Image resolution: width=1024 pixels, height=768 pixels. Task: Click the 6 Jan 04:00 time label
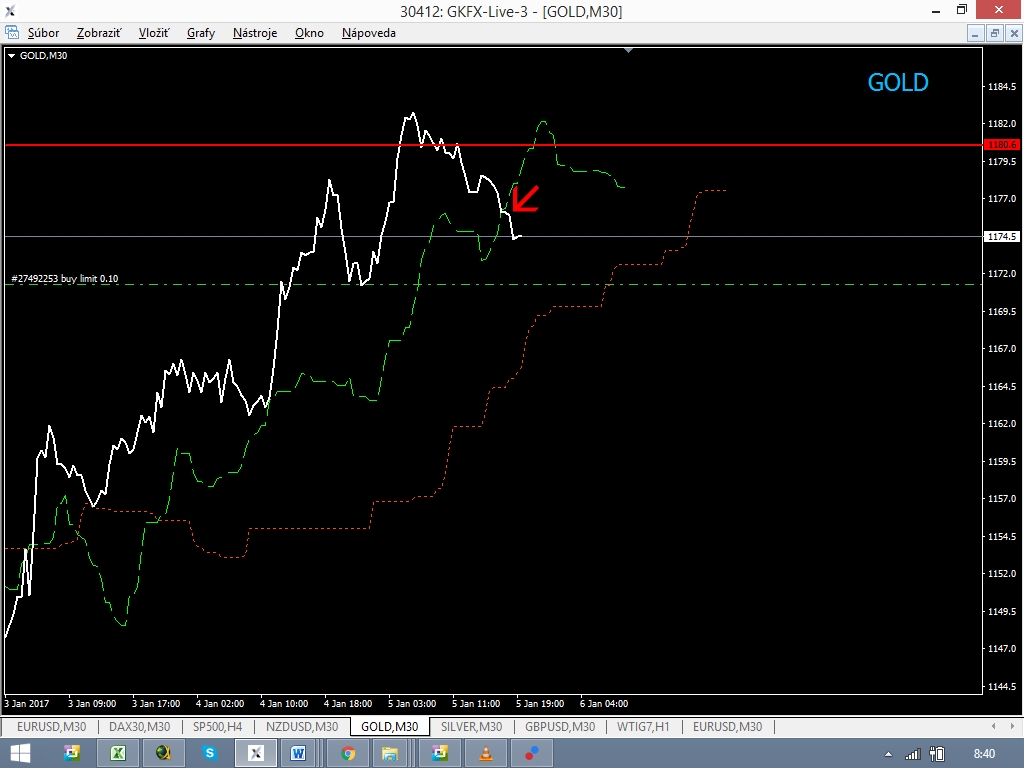[604, 703]
